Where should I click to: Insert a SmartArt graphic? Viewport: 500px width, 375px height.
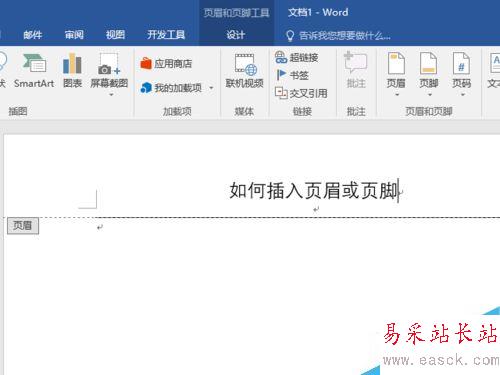[x=34, y=71]
